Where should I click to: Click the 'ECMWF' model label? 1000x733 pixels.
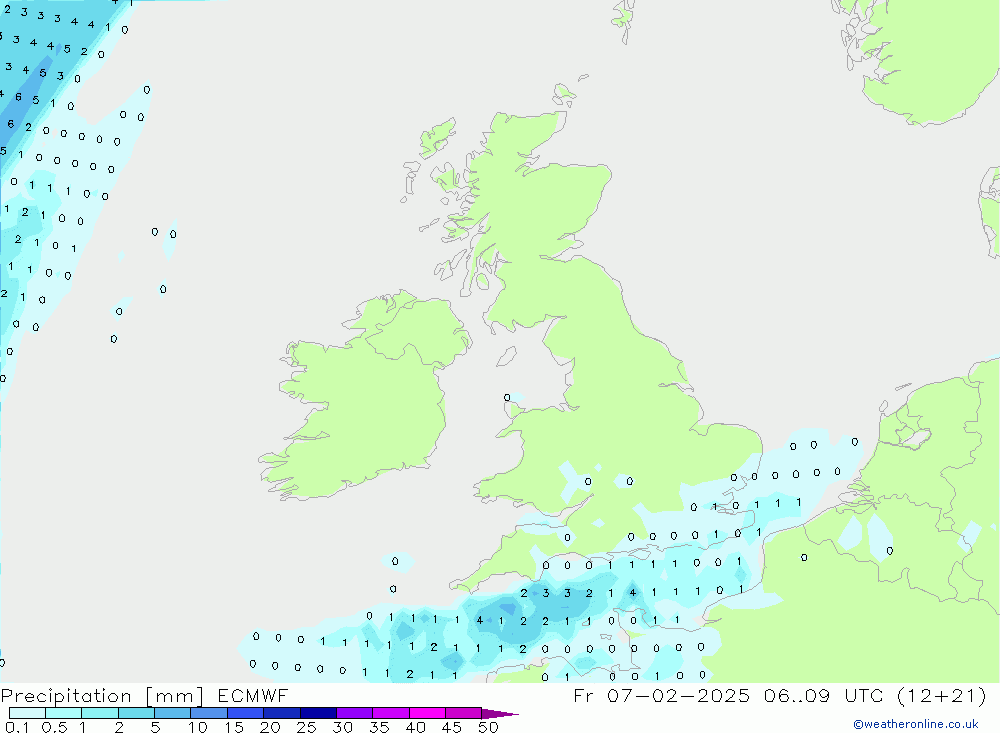(x=253, y=695)
